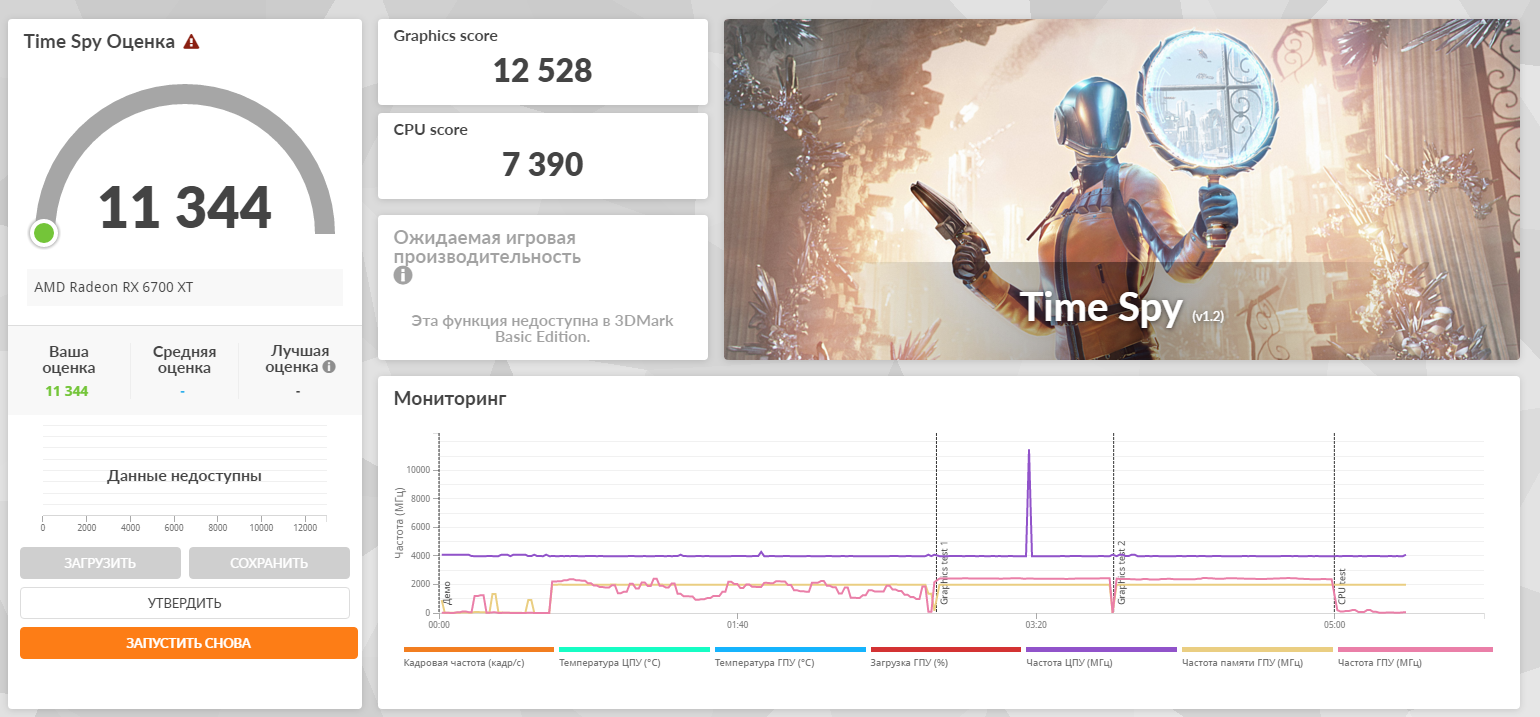
Task: Toggle the Частота памяти ГПУ (МГц) legend series
Action: click(x=1257, y=657)
